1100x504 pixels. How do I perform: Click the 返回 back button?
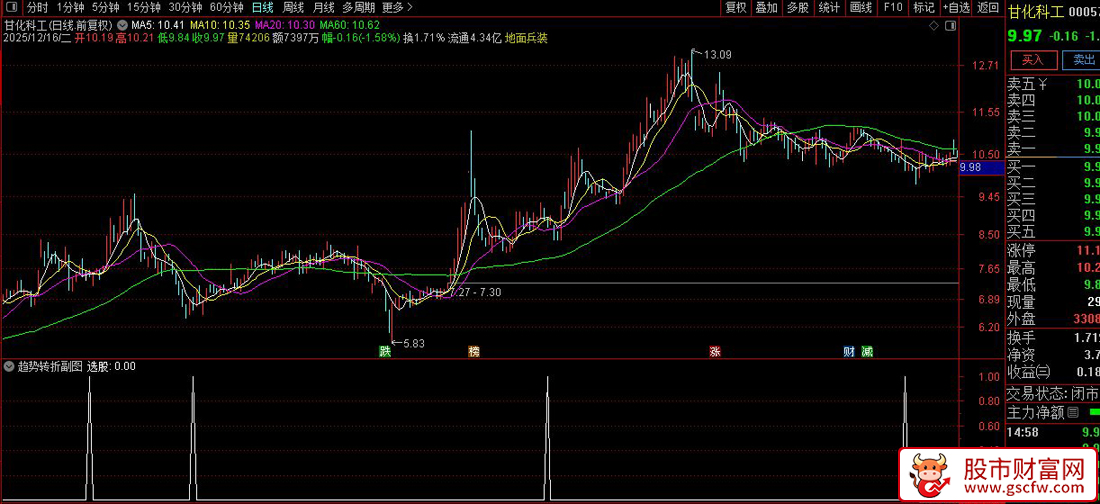tap(988, 8)
